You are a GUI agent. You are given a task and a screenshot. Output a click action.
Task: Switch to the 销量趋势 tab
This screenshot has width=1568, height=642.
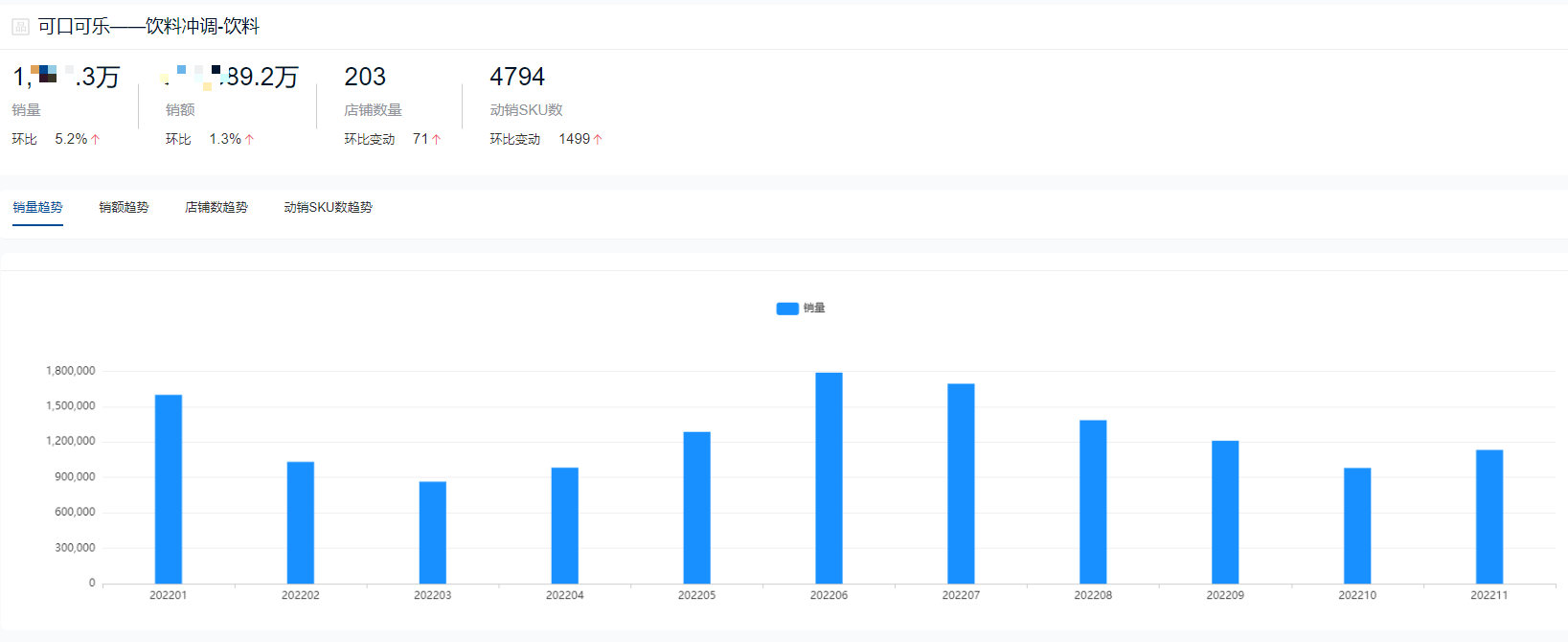(37, 207)
